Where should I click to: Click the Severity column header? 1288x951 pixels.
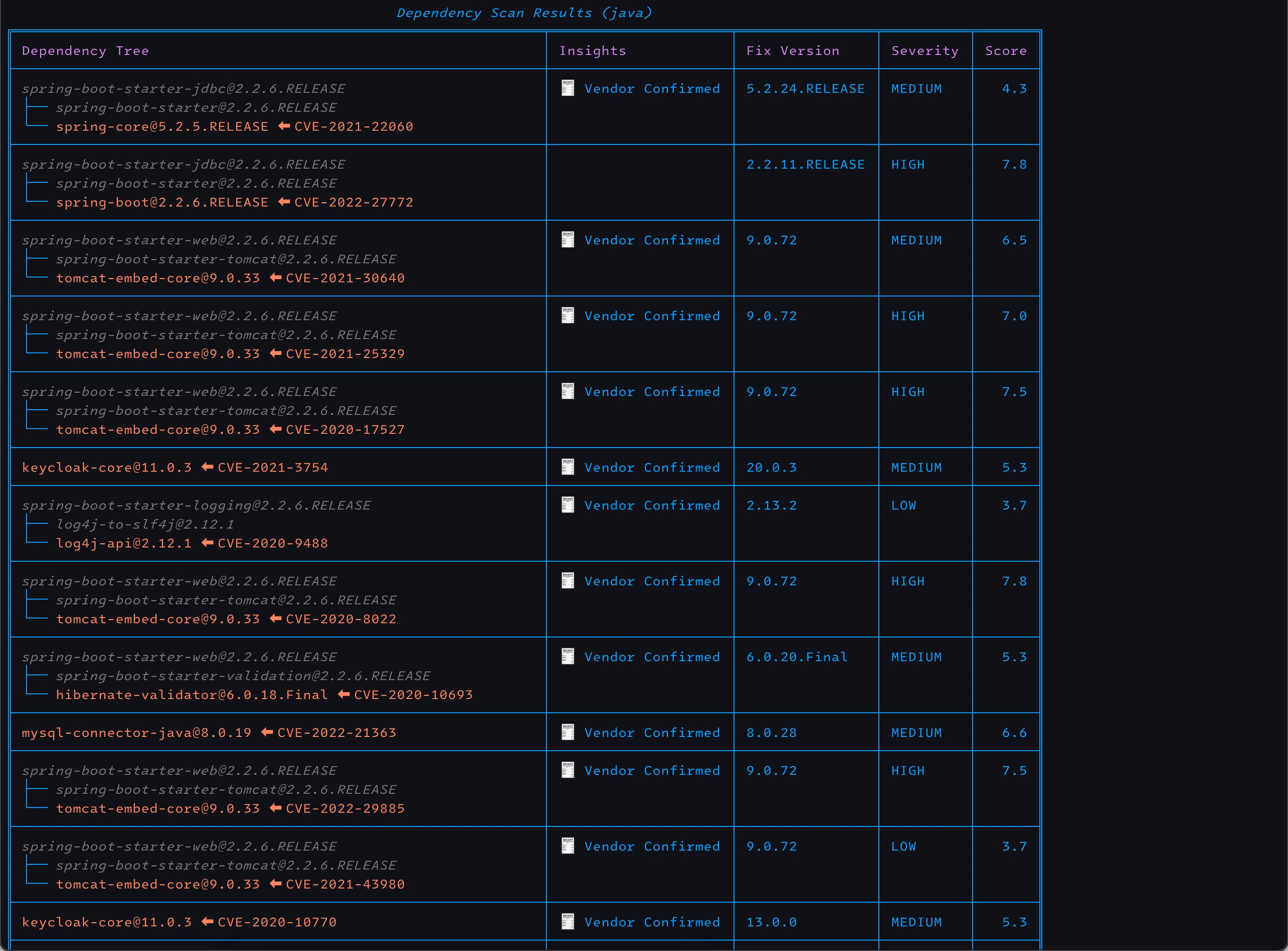tap(924, 51)
